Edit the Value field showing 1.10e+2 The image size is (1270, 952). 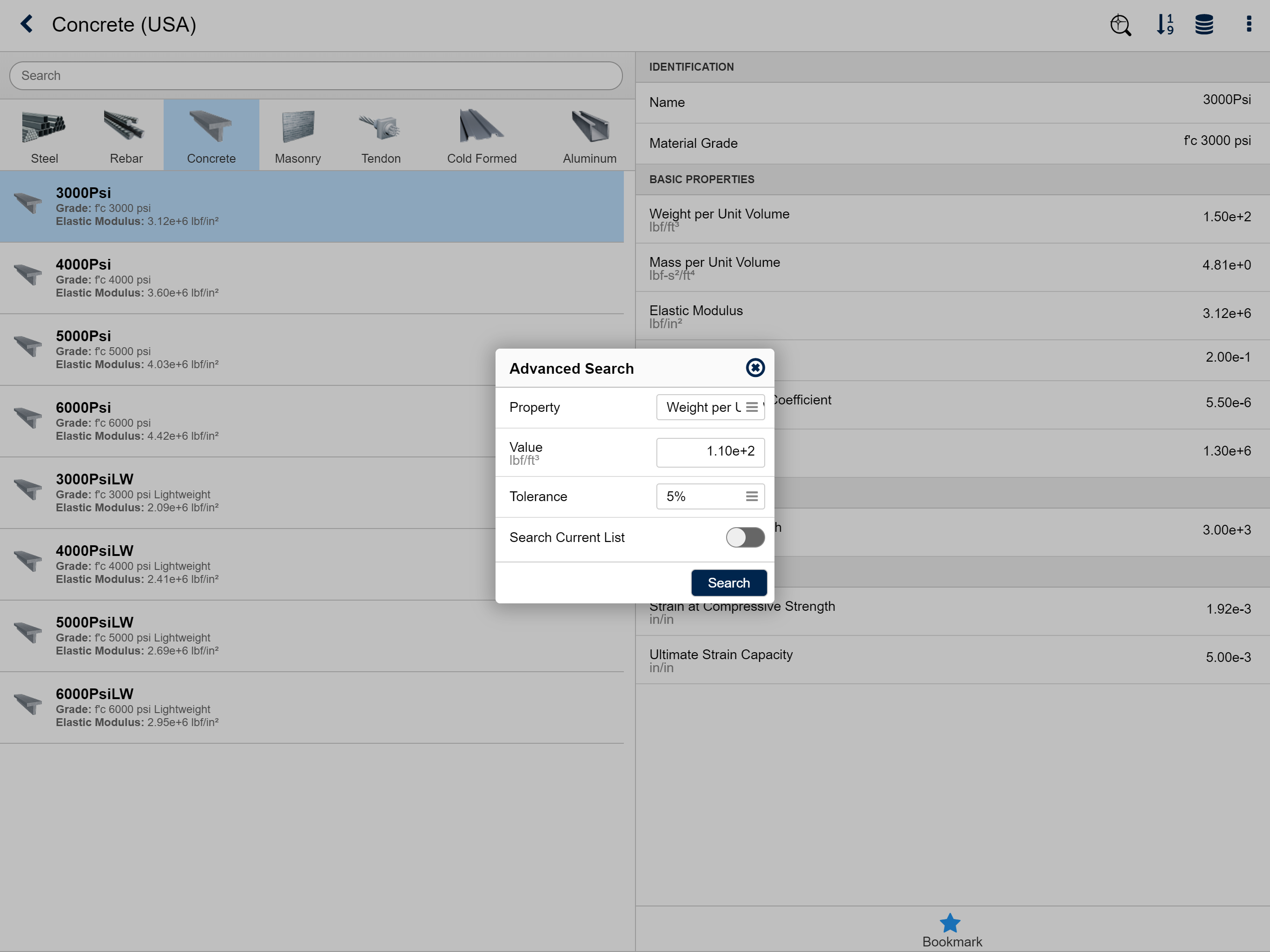pyautogui.click(x=710, y=452)
